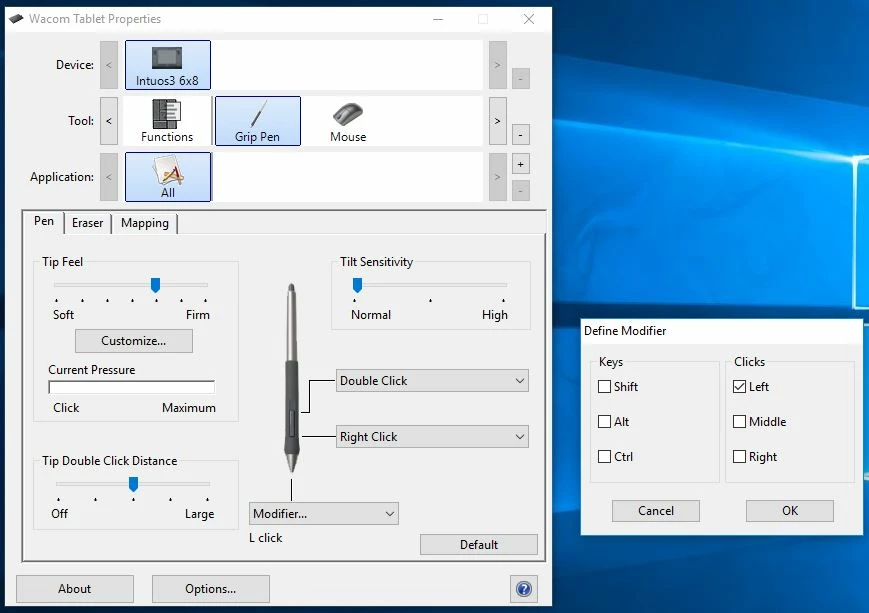Click the Default button
This screenshot has width=869, height=613.
pyautogui.click(x=479, y=545)
